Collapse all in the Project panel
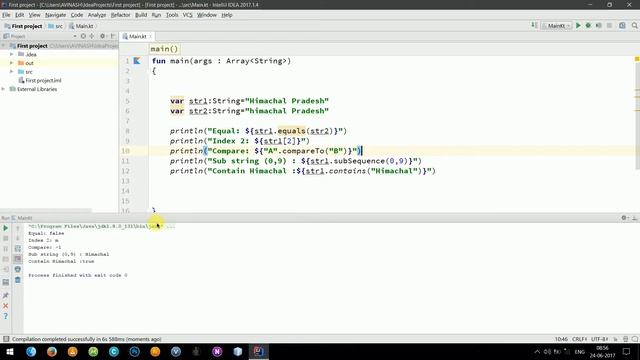 [92, 36]
